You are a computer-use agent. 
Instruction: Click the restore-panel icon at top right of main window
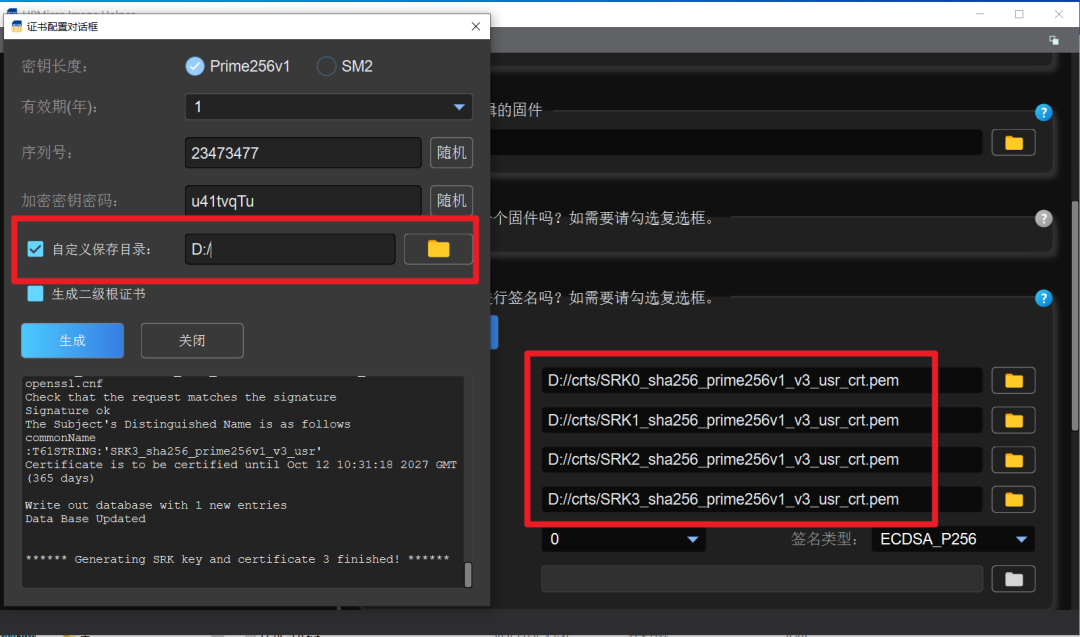1054,41
